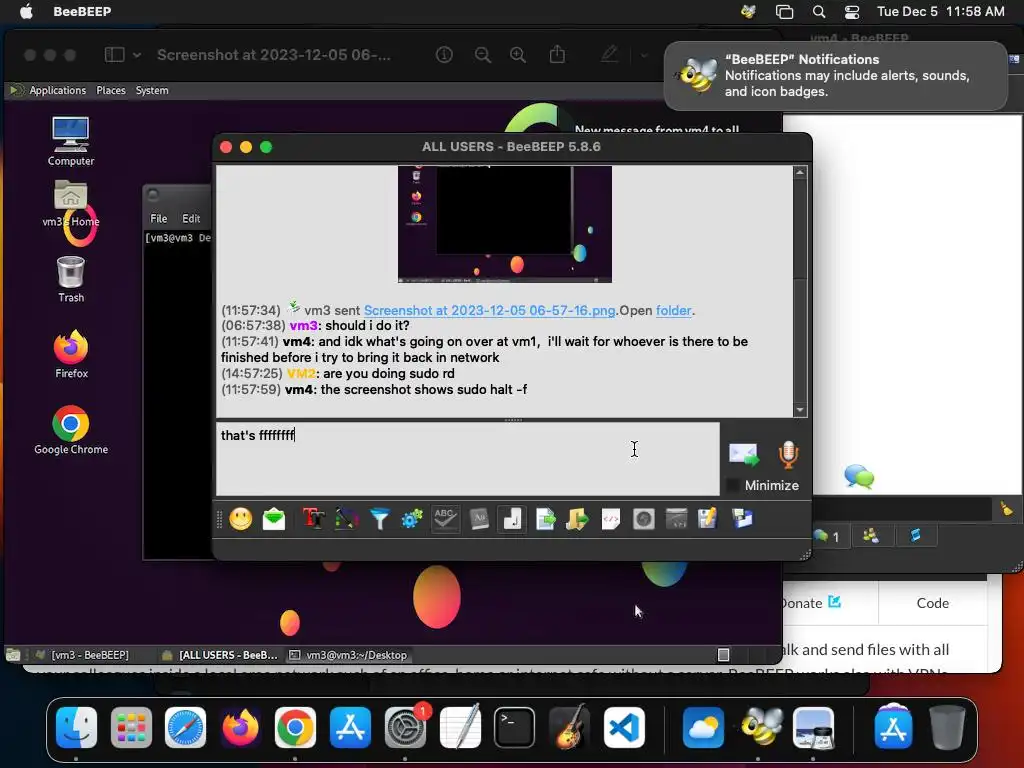Click the Preview zoom in icon

(518, 55)
